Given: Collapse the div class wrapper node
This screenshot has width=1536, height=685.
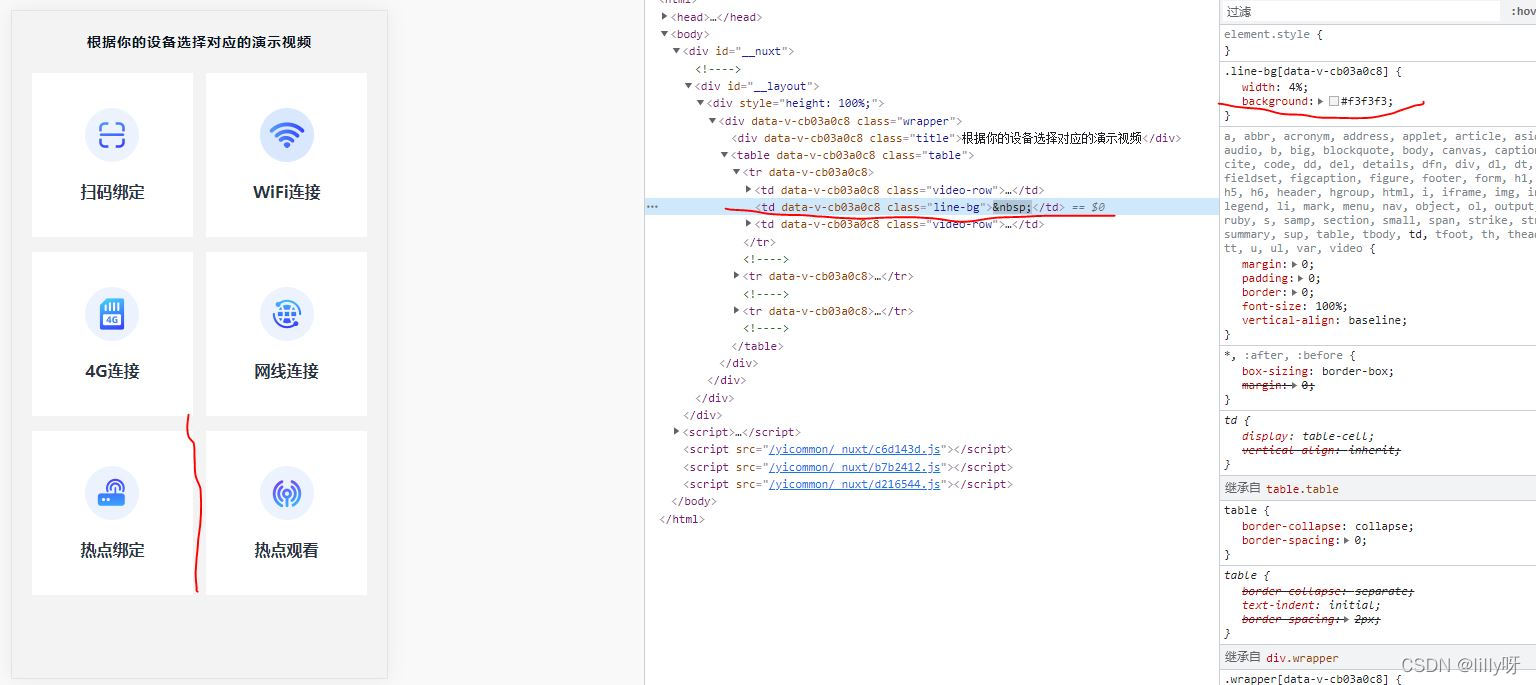Looking at the screenshot, I should (x=713, y=121).
